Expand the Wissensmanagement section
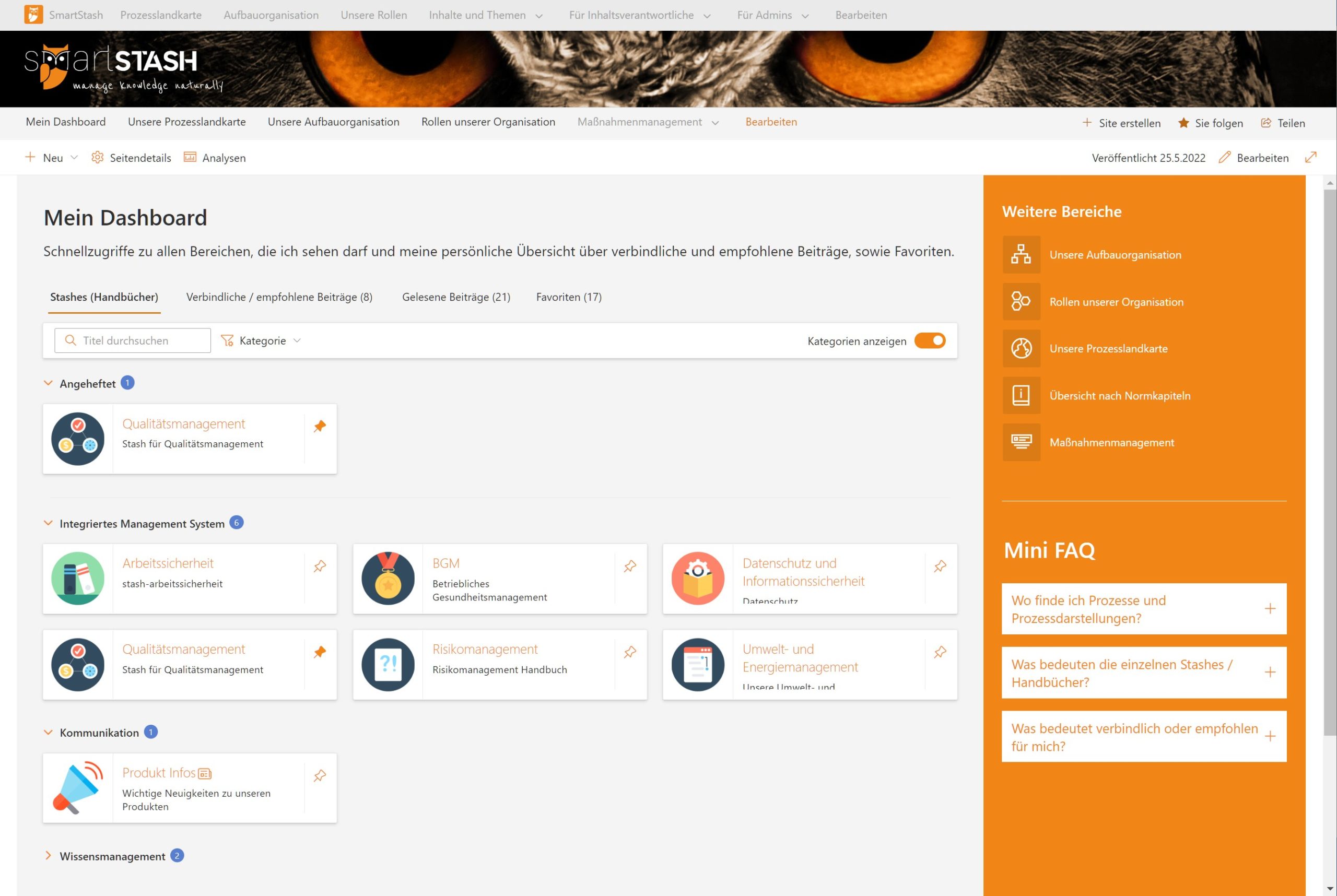The width and height of the screenshot is (1337, 896). 48,855
